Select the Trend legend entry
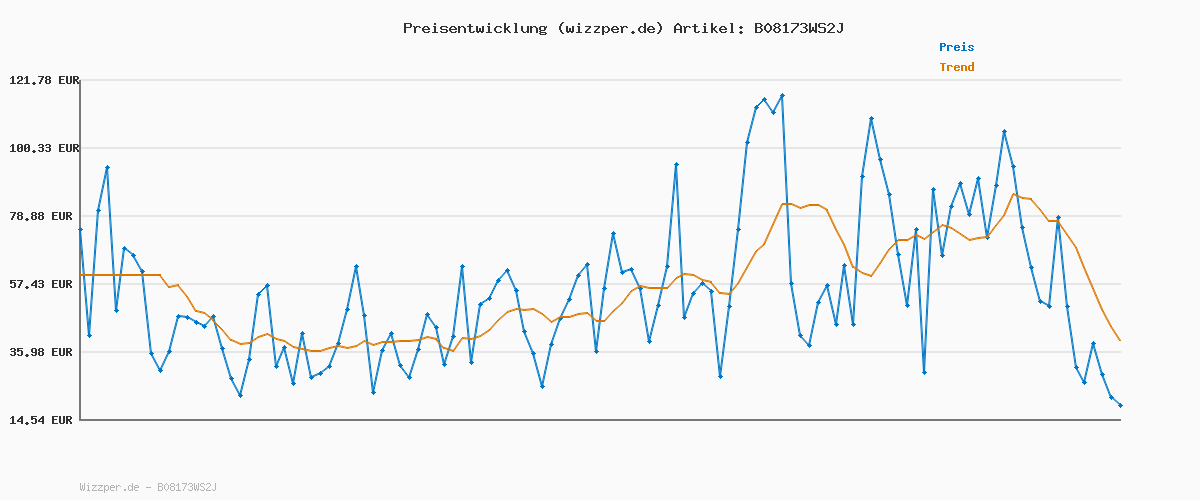 (956, 67)
